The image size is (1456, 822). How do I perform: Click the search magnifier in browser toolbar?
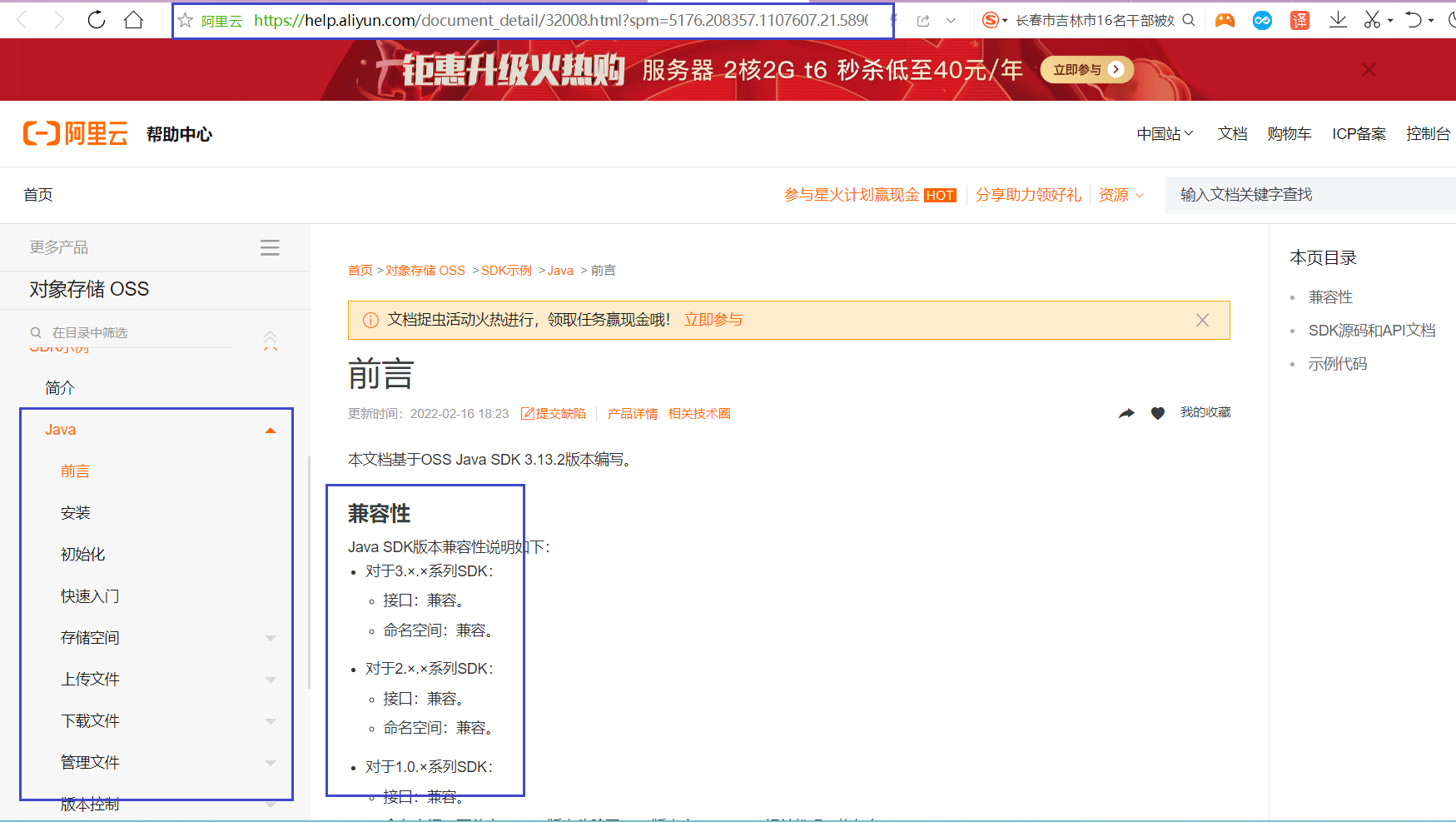tap(1189, 20)
